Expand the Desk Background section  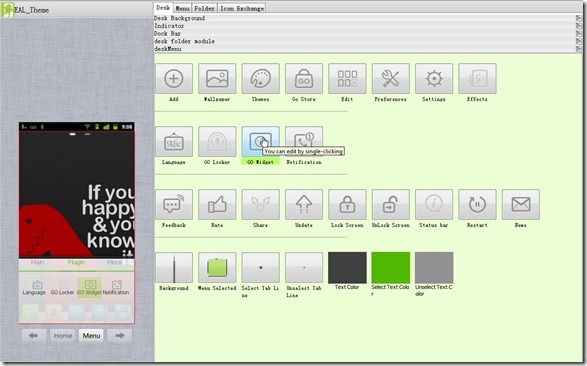click(x=368, y=18)
